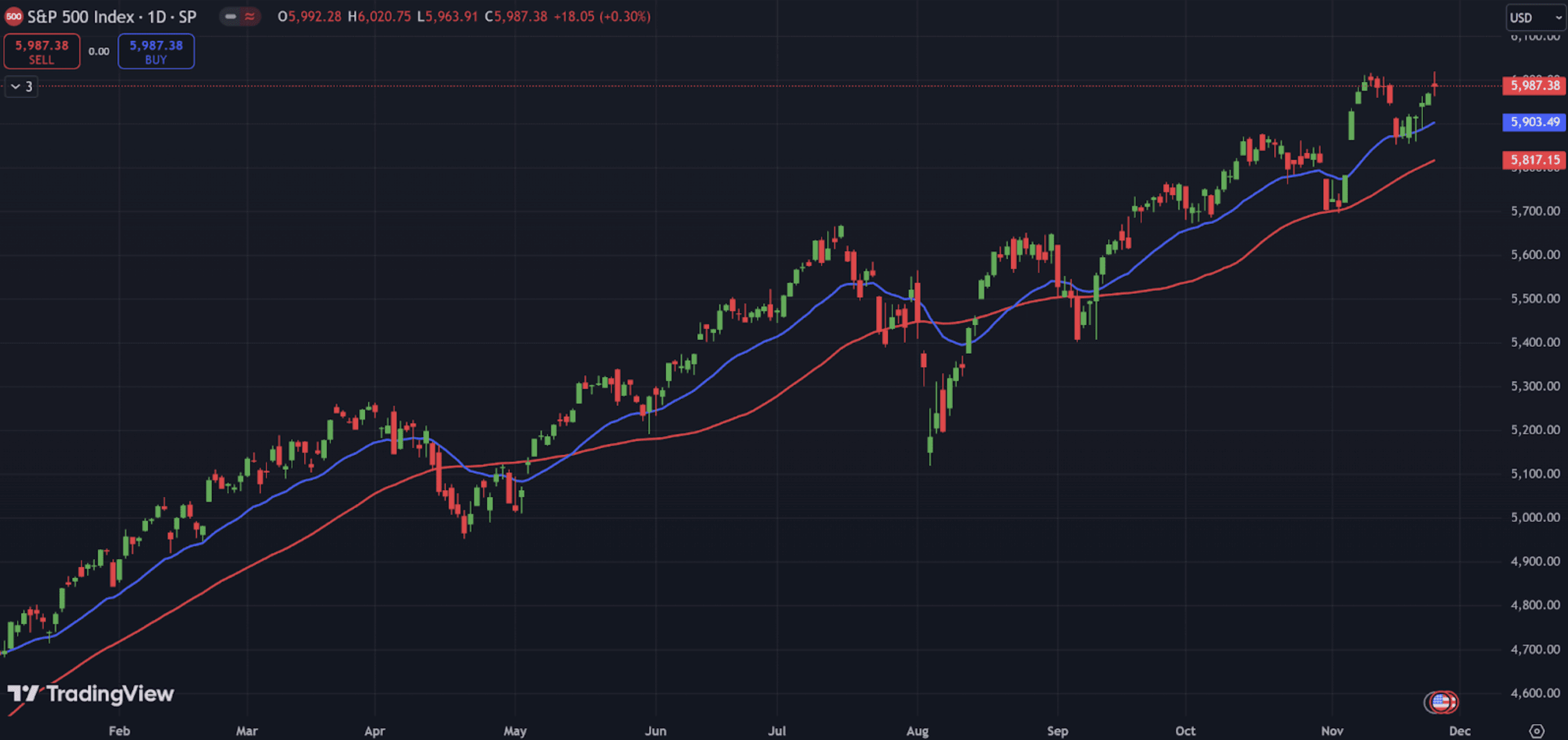Click the Feb label on time axis
The width and height of the screenshot is (1568, 740).
(120, 731)
